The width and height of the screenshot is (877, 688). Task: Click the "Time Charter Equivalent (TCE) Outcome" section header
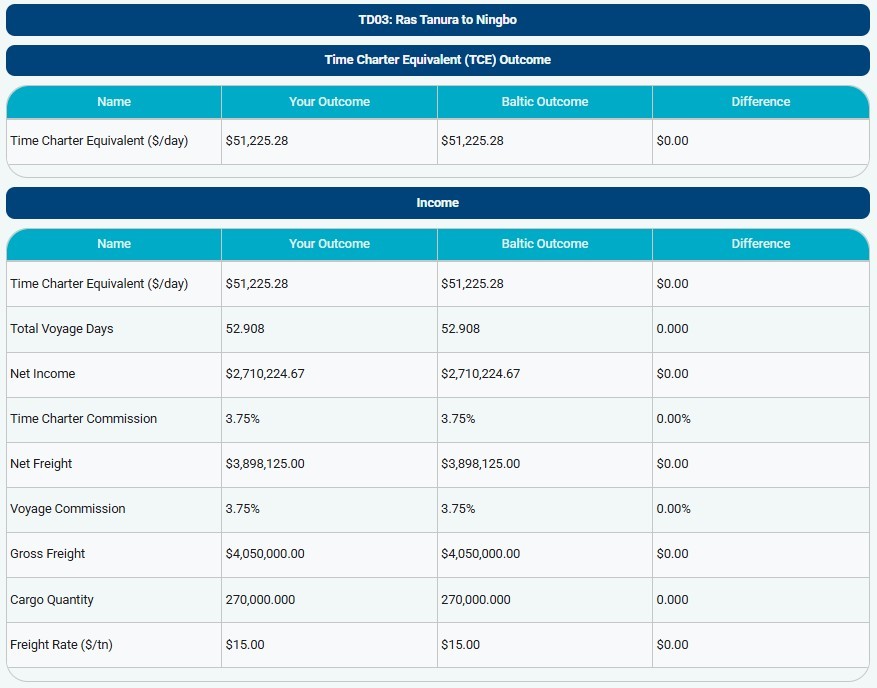[437, 60]
